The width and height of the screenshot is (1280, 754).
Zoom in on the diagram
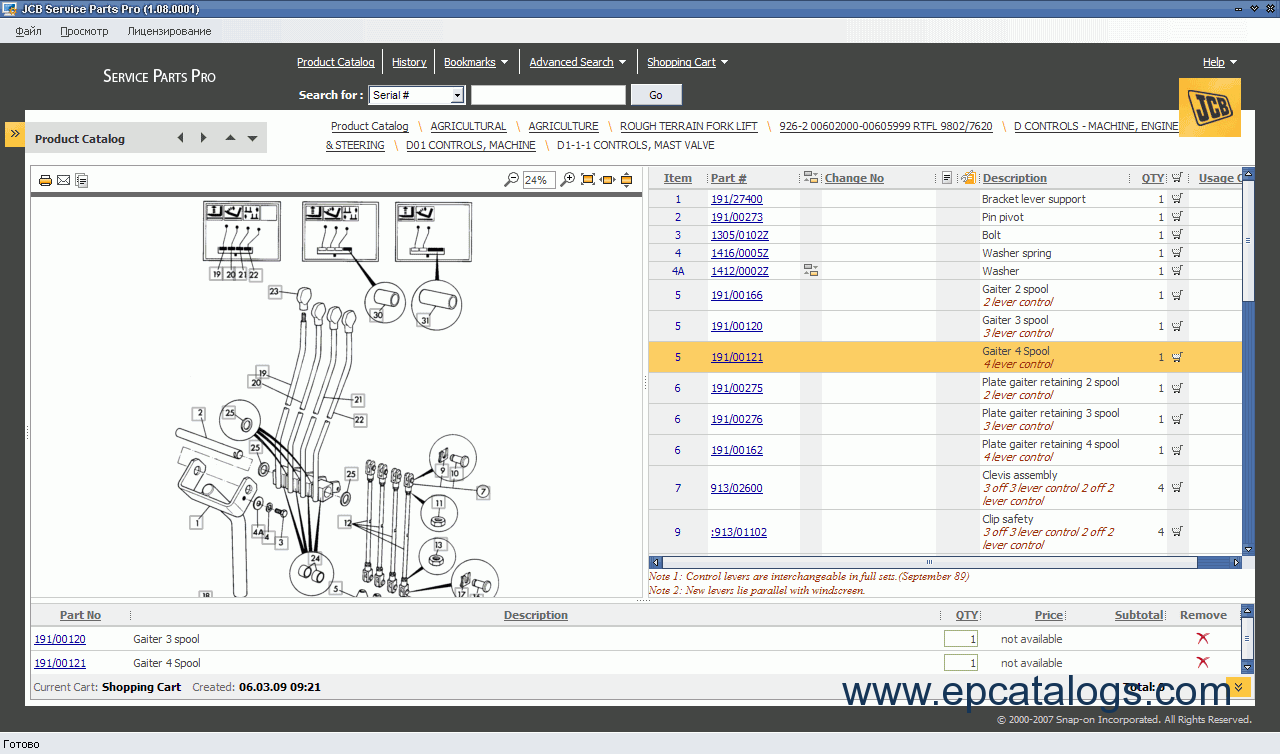(568, 180)
